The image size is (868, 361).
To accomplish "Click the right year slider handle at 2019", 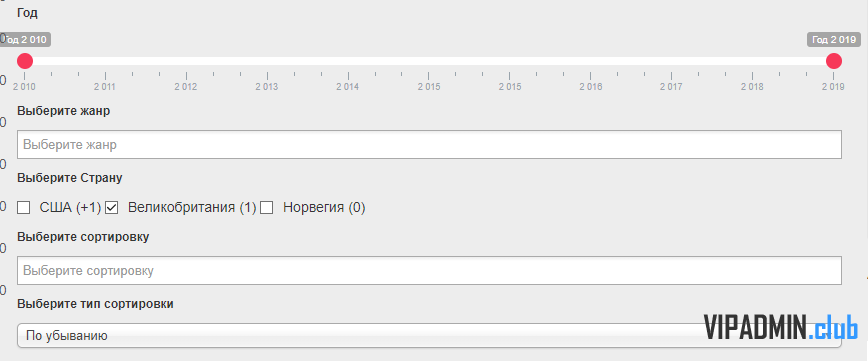I will [833, 61].
